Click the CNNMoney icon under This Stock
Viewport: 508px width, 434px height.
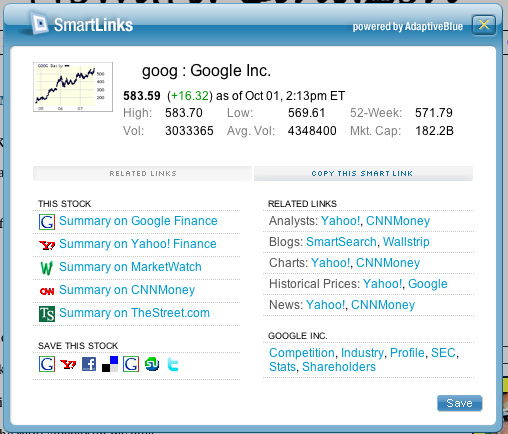pos(47,291)
